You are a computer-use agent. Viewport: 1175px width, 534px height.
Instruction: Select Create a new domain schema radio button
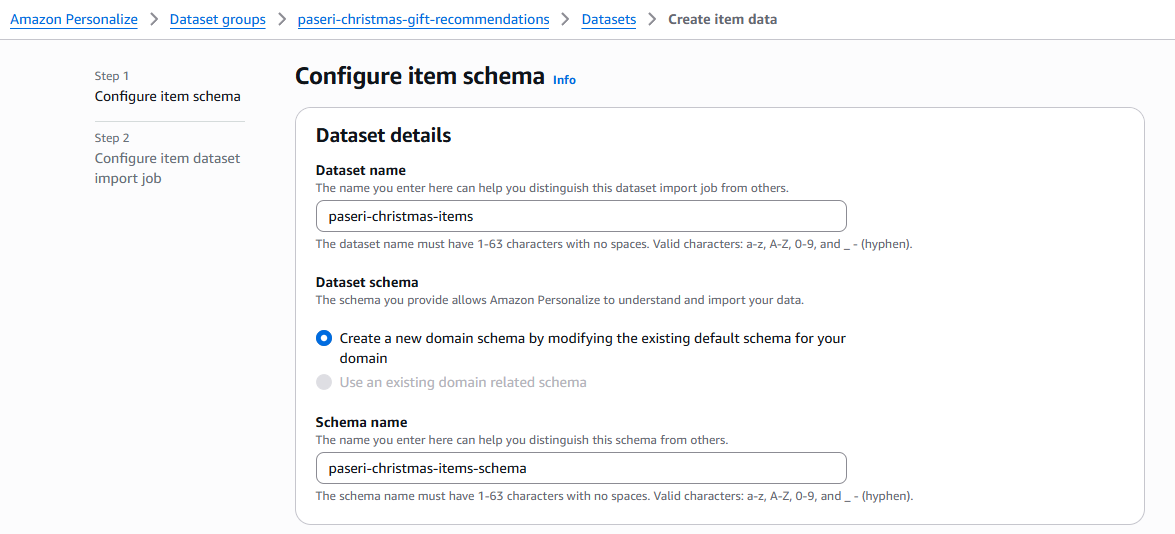[324, 339]
